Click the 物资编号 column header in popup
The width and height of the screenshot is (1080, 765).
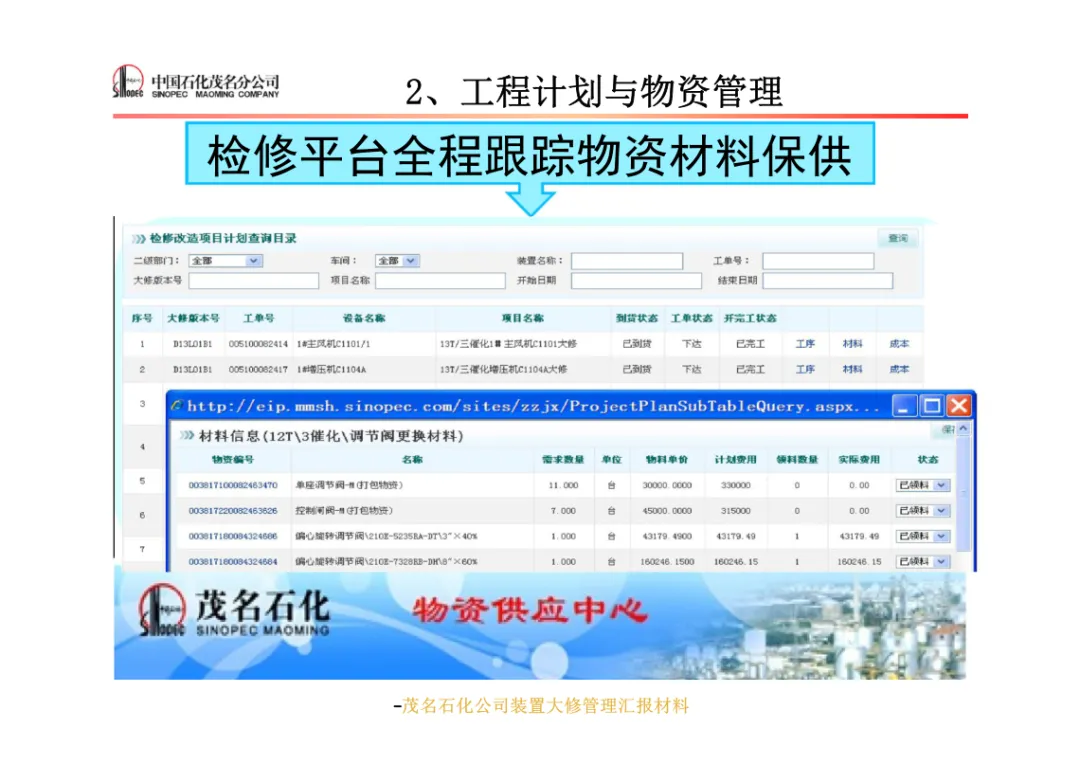233,460
